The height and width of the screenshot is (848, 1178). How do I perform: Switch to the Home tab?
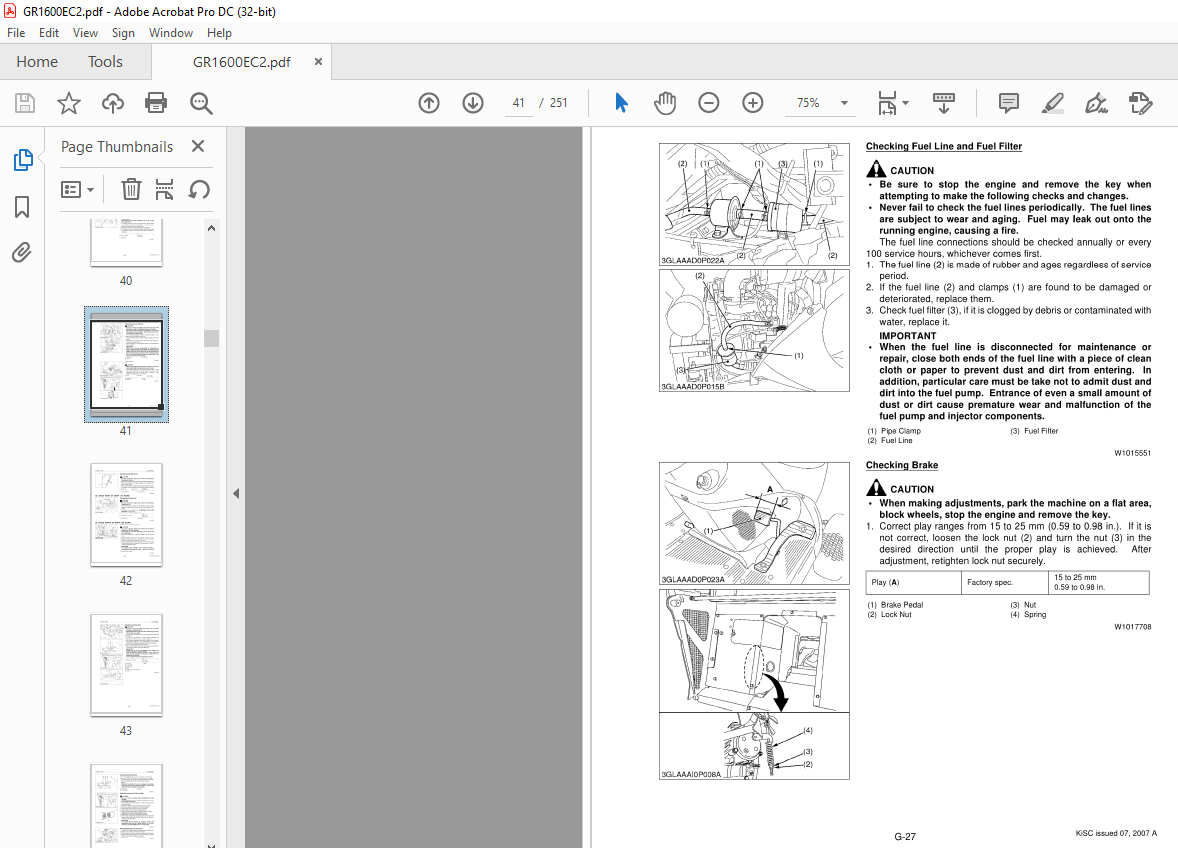click(x=37, y=62)
